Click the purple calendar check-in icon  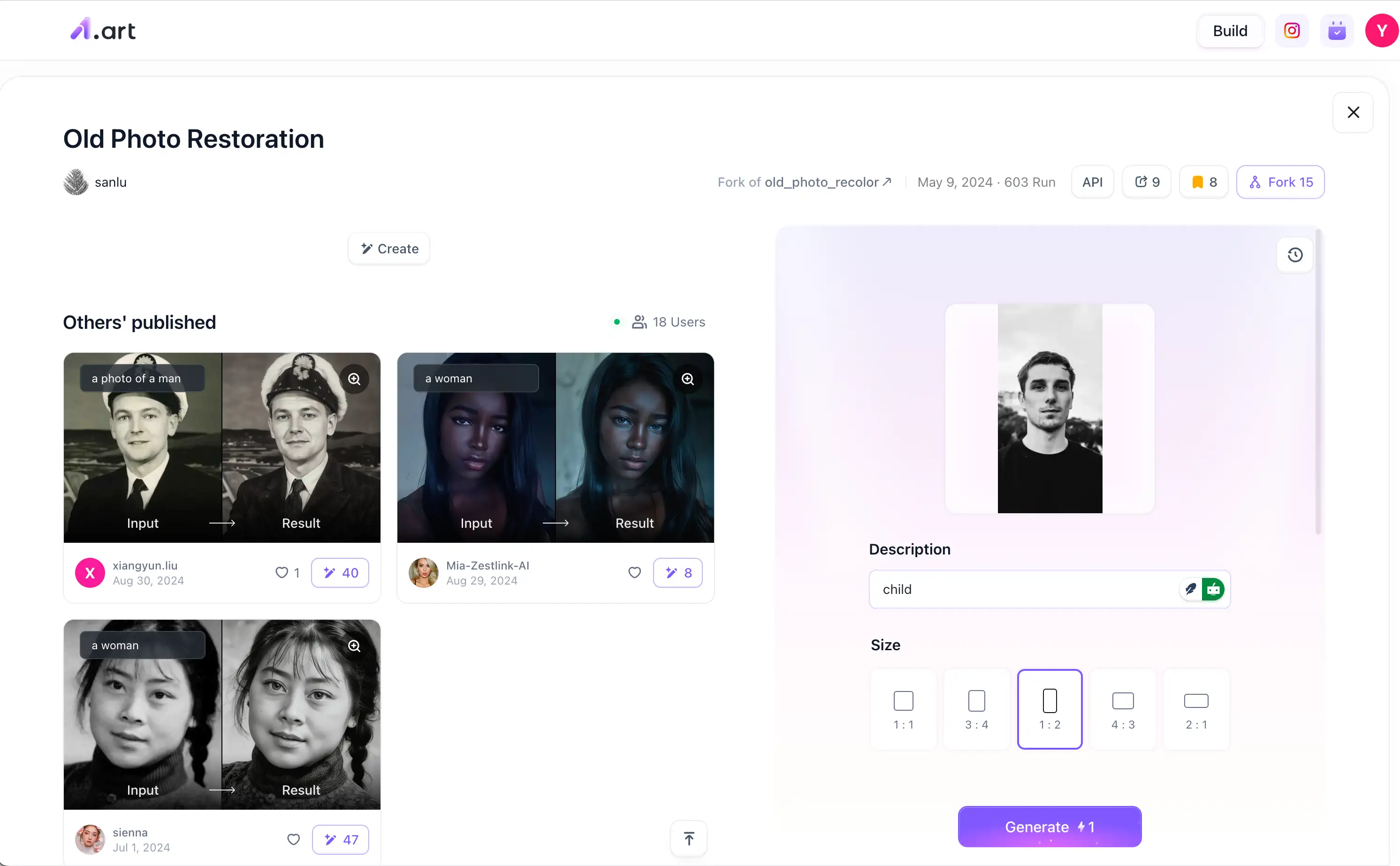1337,31
